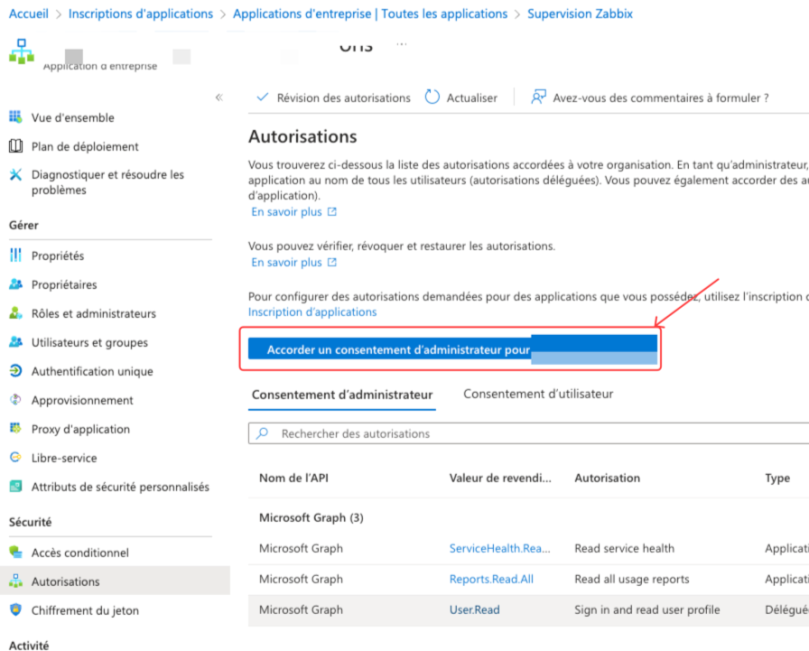
Task: Select the Propriétés sliders icon
Action: pyautogui.click(x=15, y=256)
